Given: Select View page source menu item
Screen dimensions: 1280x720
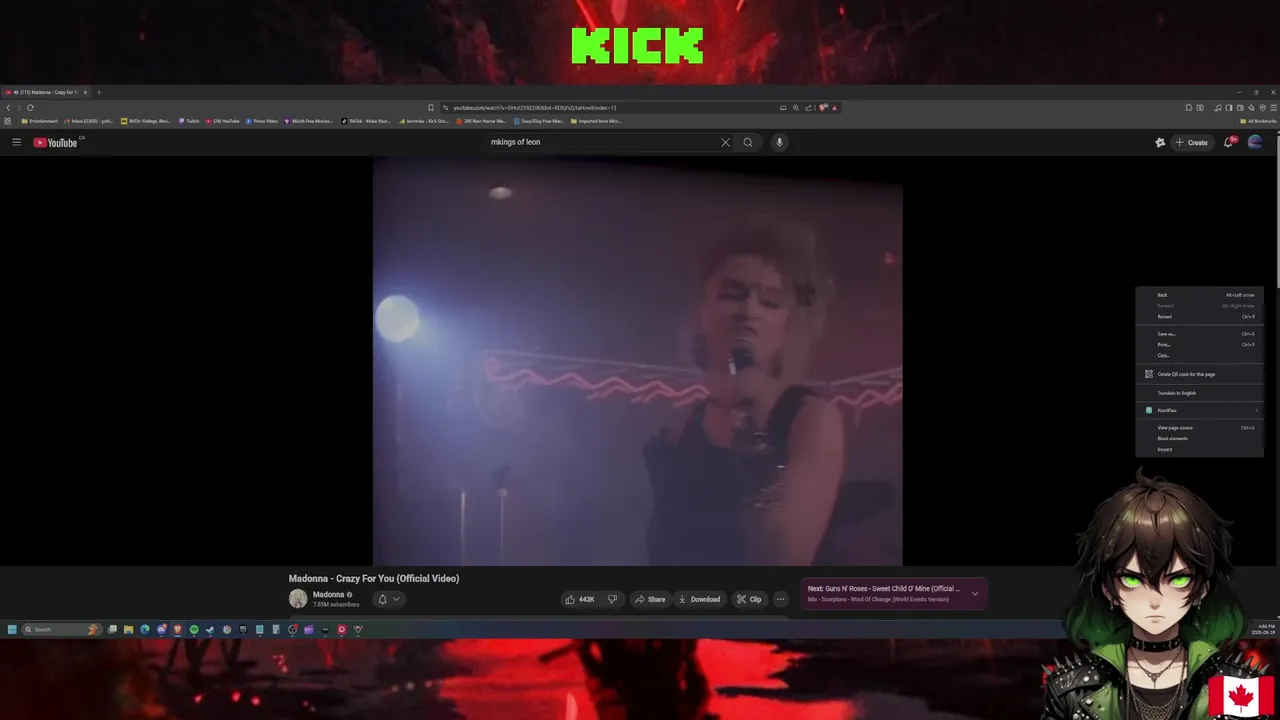Looking at the screenshot, I should [1199, 427].
